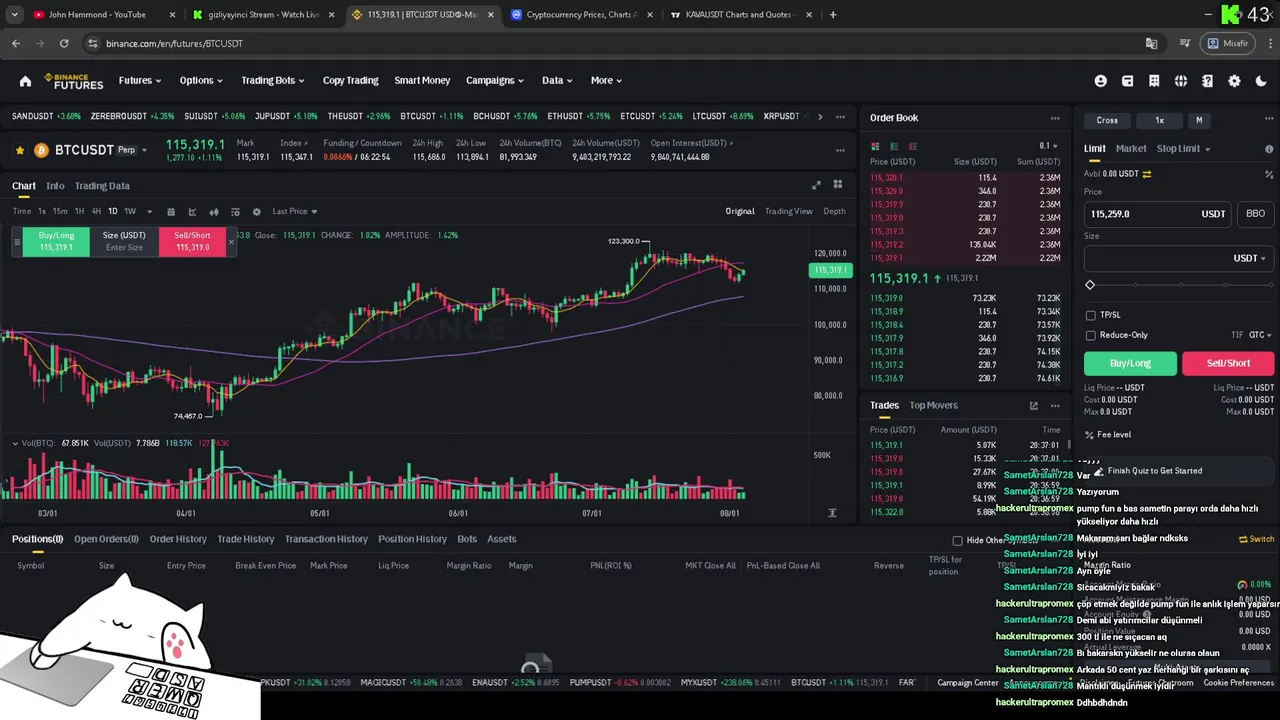Open the chart layout grid icon
1280x720 pixels.
838,185
